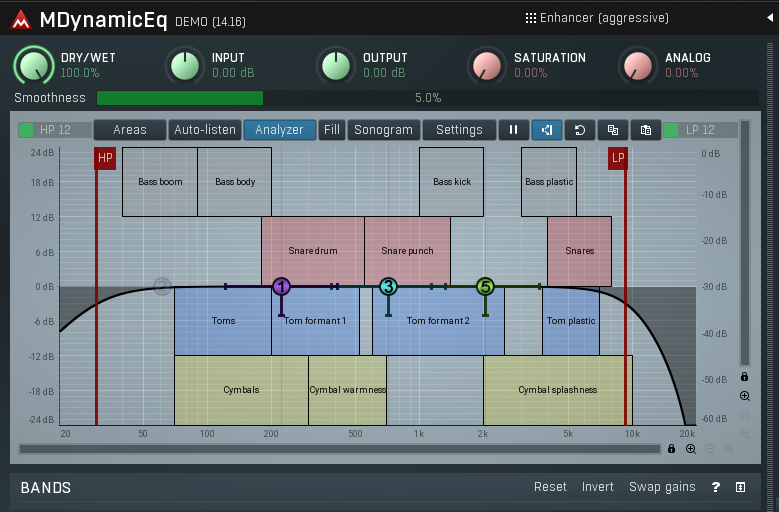Click the SATURATION knob
Viewport: 779px width, 512px height.
tap(487, 66)
